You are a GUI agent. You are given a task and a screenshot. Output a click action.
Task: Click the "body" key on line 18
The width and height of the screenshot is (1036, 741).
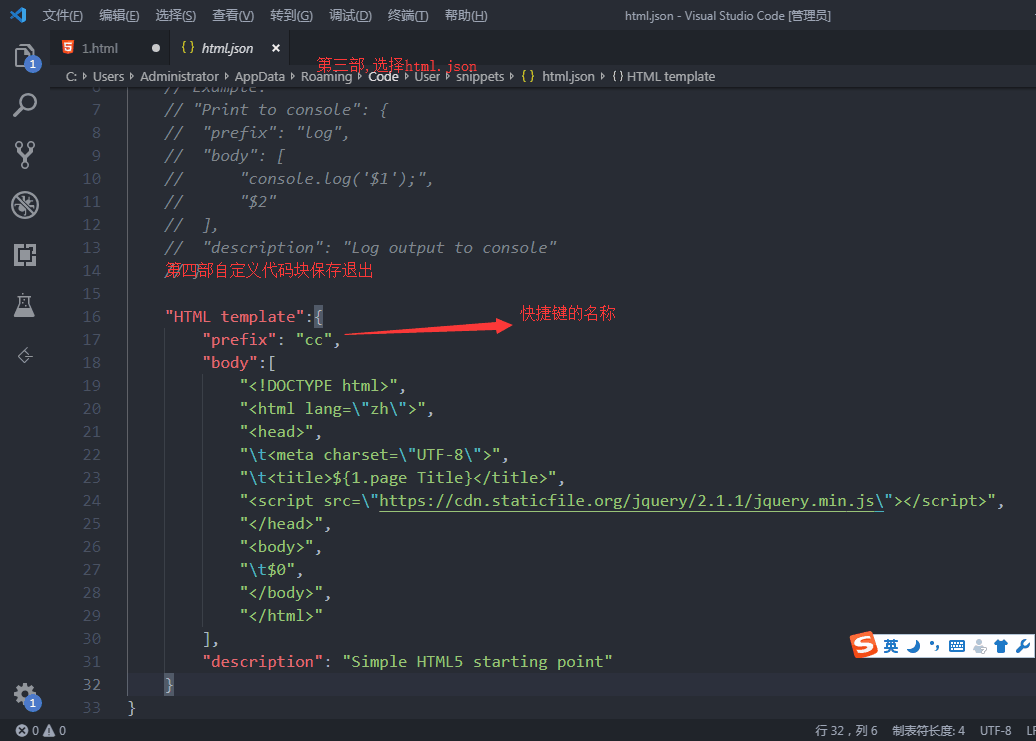[230, 363]
